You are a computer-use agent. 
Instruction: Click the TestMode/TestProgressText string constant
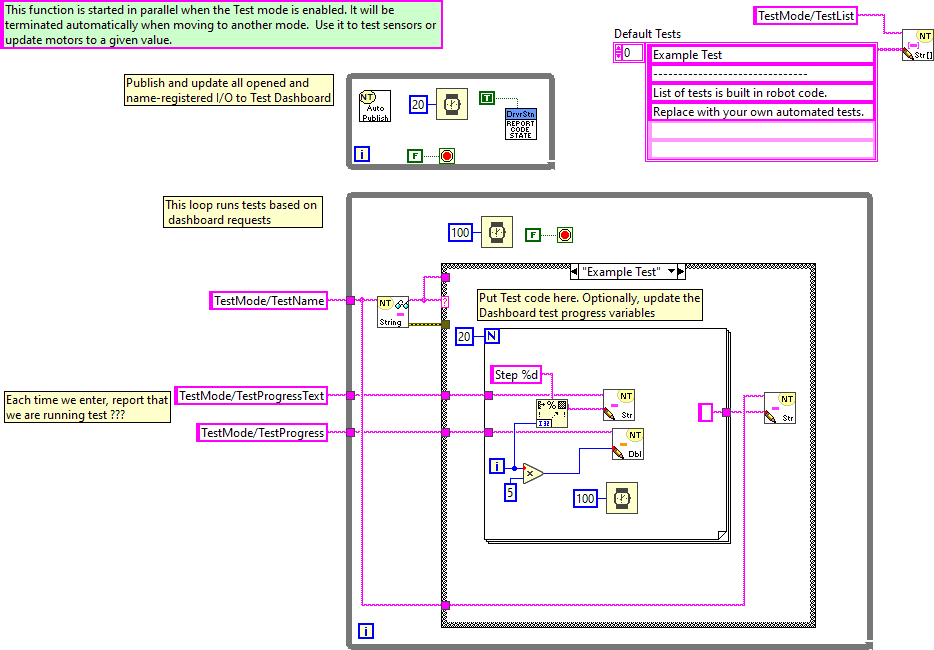pyautogui.click(x=252, y=396)
